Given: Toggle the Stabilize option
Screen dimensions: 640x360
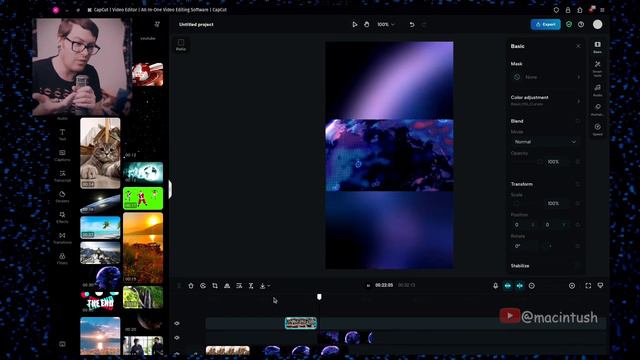Looking at the screenshot, I should tap(578, 266).
